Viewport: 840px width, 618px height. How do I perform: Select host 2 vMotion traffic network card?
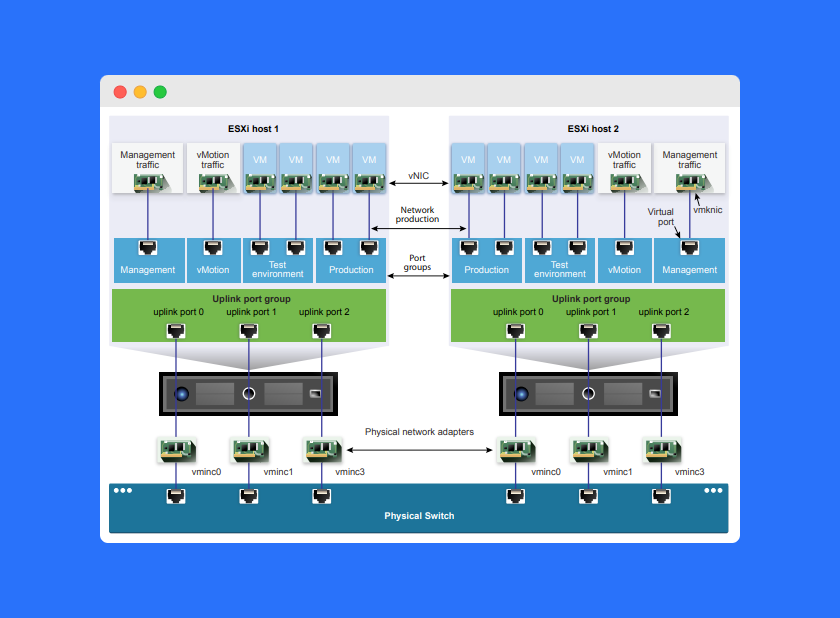(624, 182)
